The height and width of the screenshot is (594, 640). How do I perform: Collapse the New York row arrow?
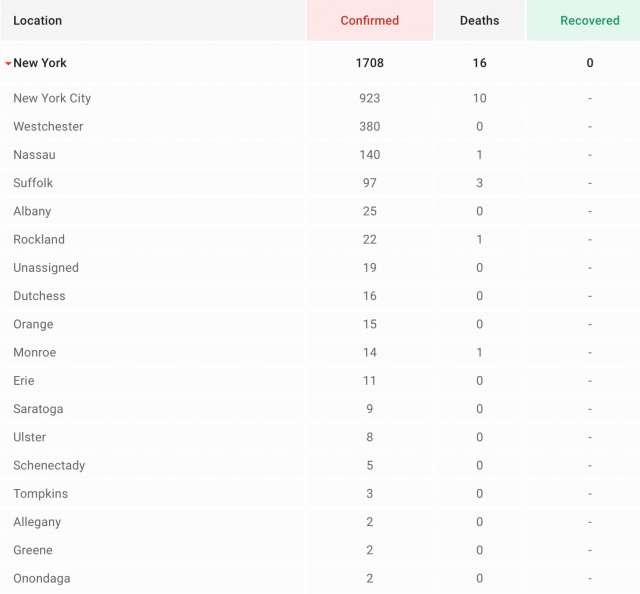click(x=8, y=64)
